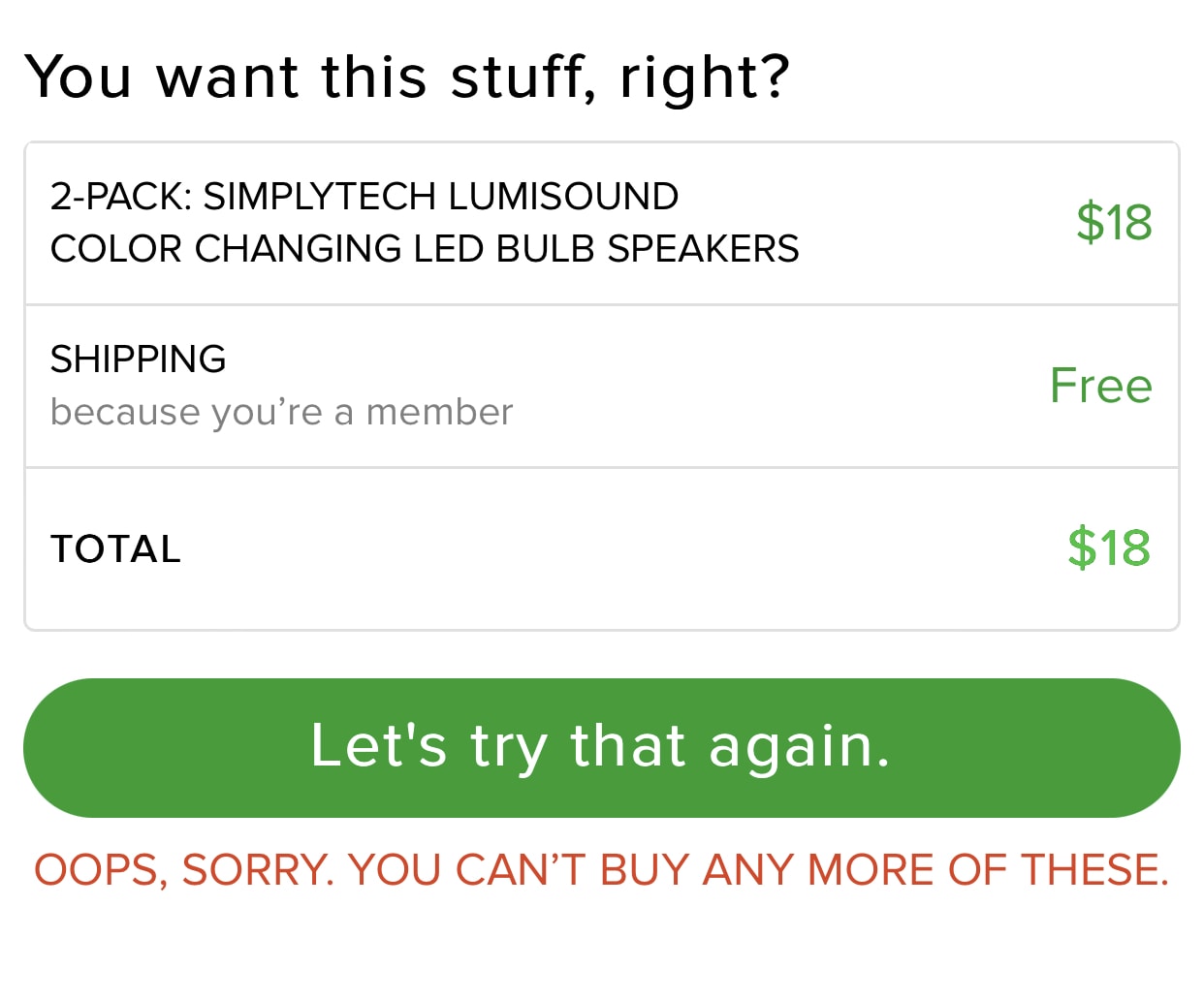Click the SHIPPING label
The width and height of the screenshot is (1204, 1000).
(138, 359)
